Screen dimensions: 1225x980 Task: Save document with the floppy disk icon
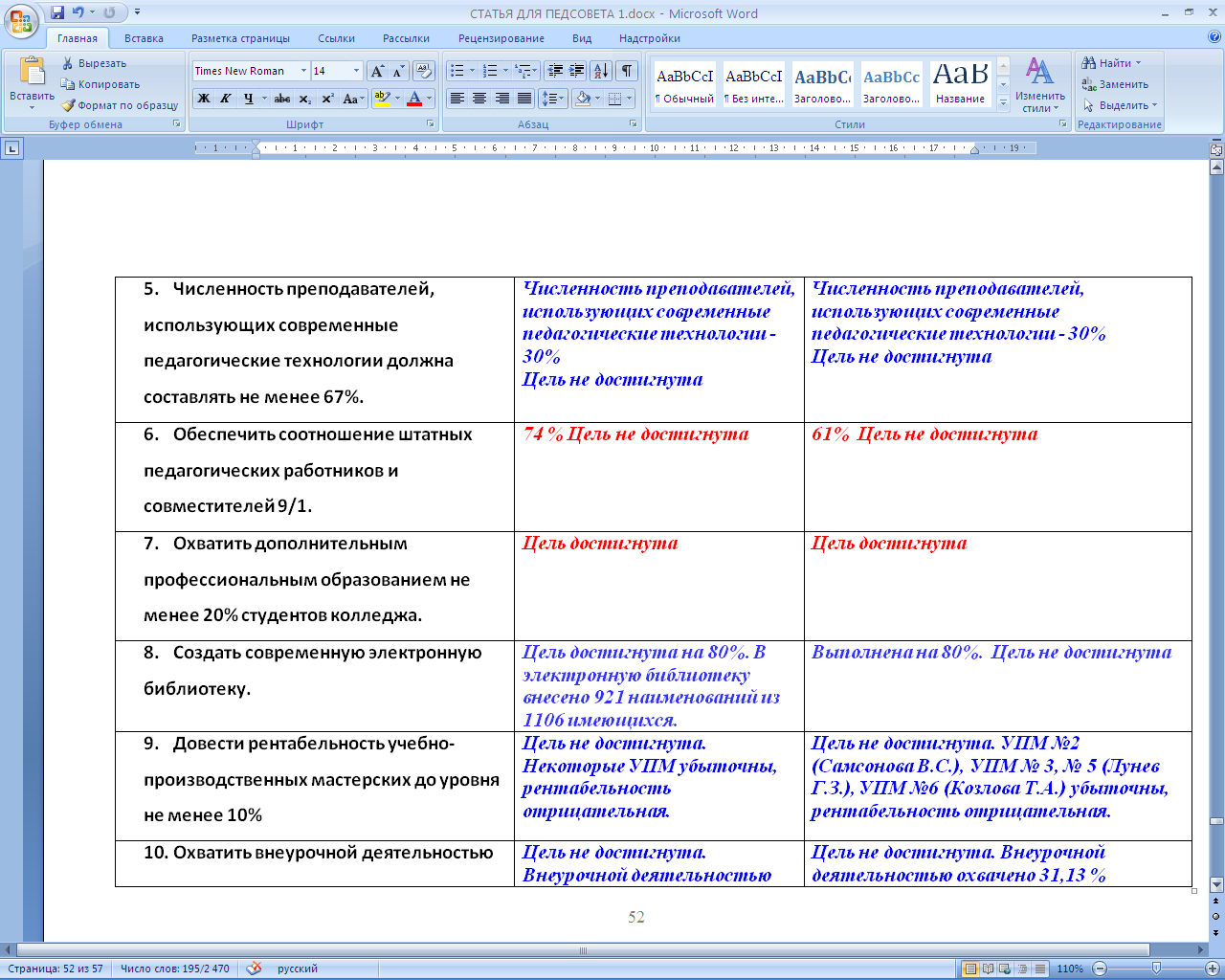click(x=57, y=13)
